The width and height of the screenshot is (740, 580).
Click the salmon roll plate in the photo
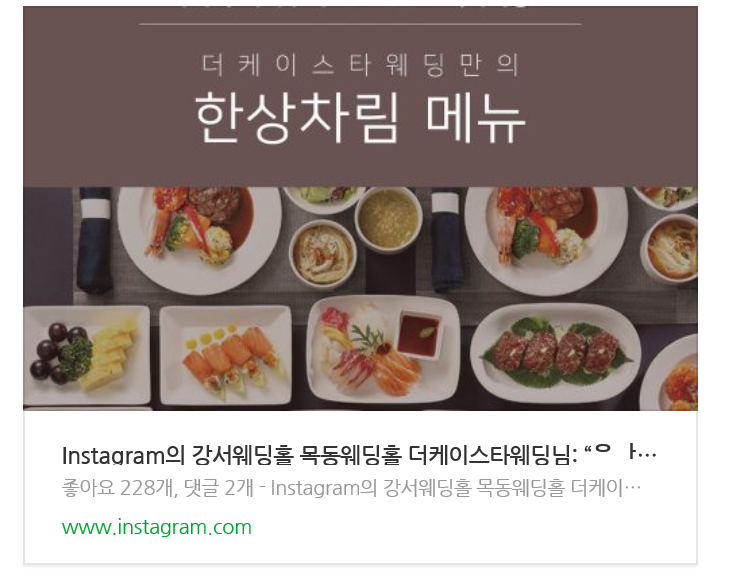click(226, 355)
